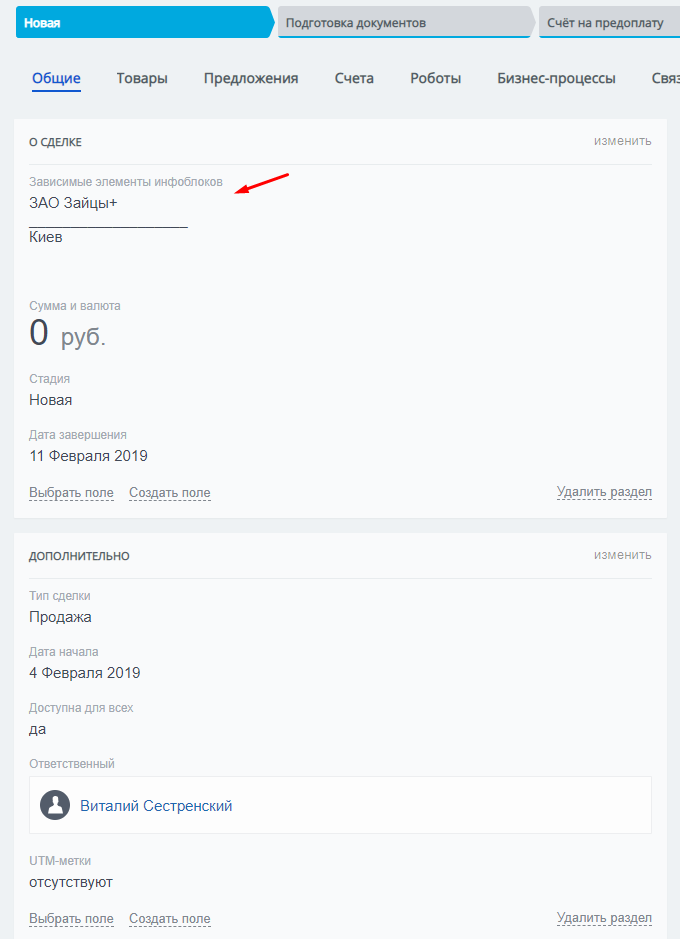Click изменить in О сделке section

(x=623, y=141)
